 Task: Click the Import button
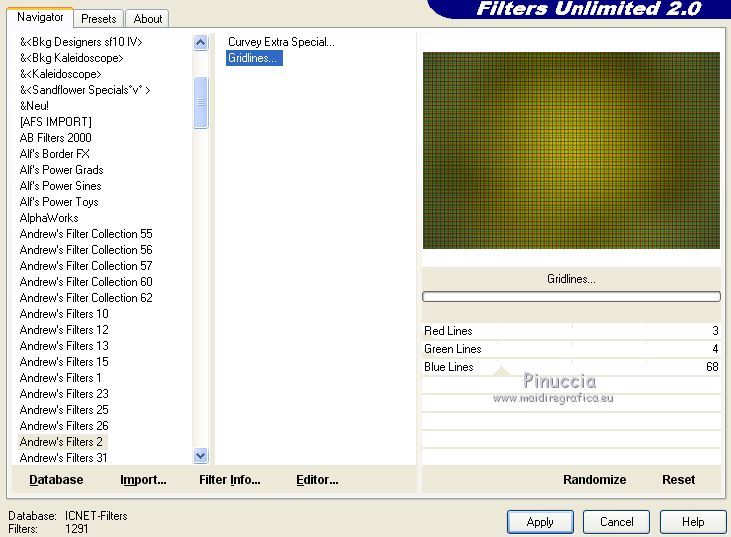tap(143, 480)
